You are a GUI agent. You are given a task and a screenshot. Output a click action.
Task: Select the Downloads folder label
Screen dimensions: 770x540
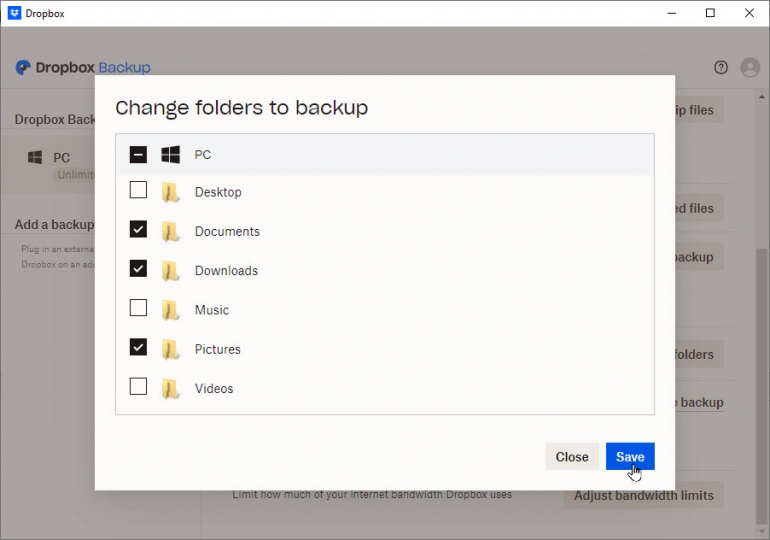coord(226,271)
